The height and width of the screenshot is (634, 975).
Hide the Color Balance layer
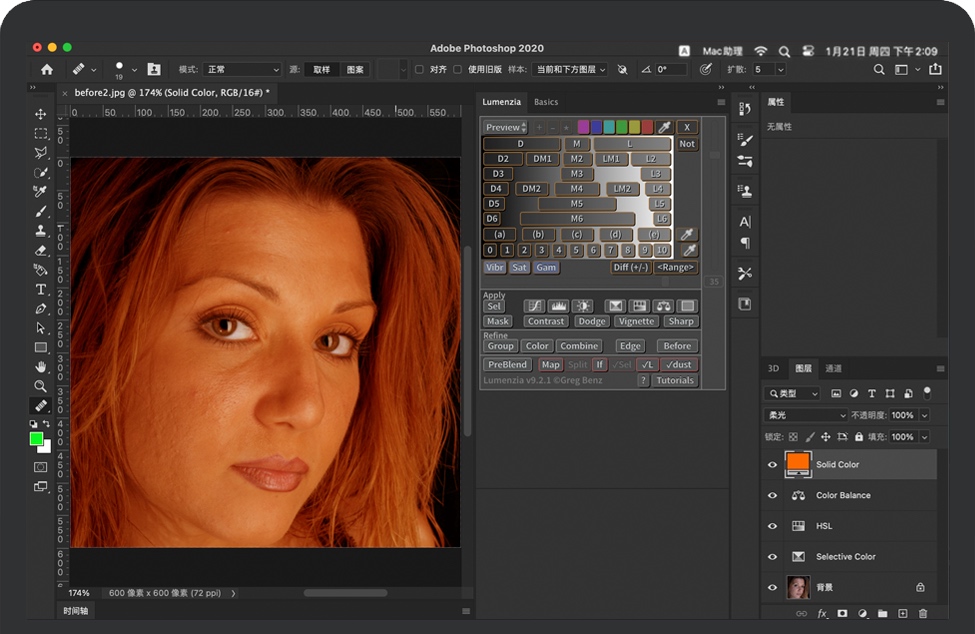click(x=772, y=495)
